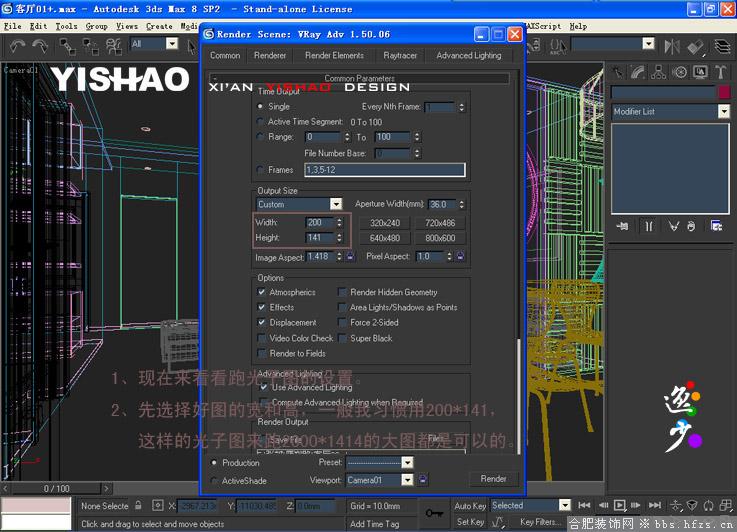Toggle the selection lock icon
Screen dimensions: 737x532
pyautogui.click(x=138, y=505)
